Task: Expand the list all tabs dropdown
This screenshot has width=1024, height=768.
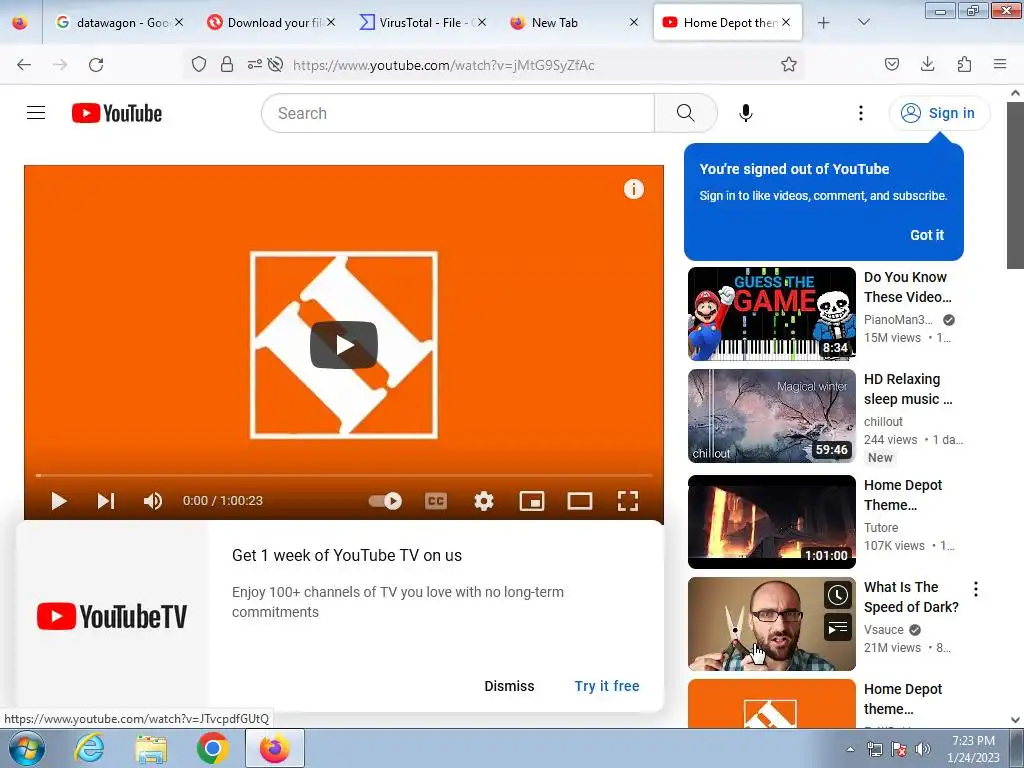Action: [x=863, y=22]
